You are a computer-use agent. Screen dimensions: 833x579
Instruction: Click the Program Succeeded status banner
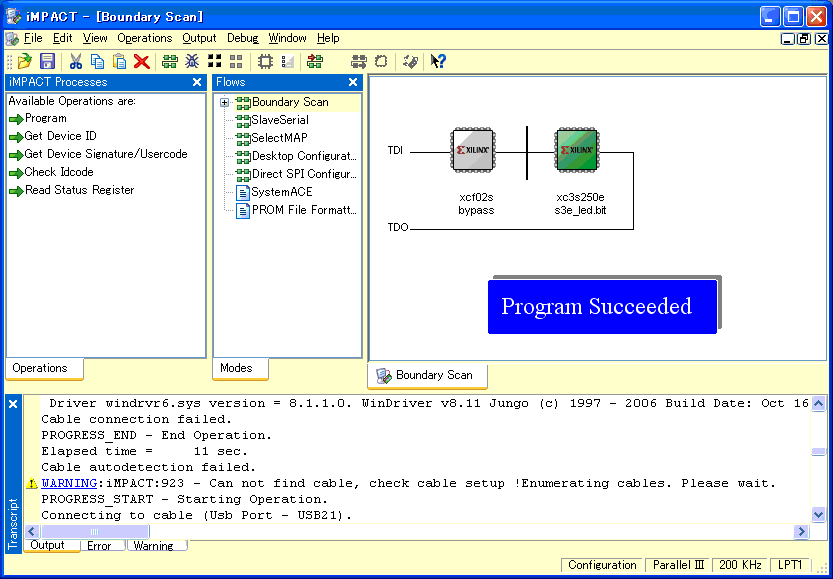pos(602,307)
